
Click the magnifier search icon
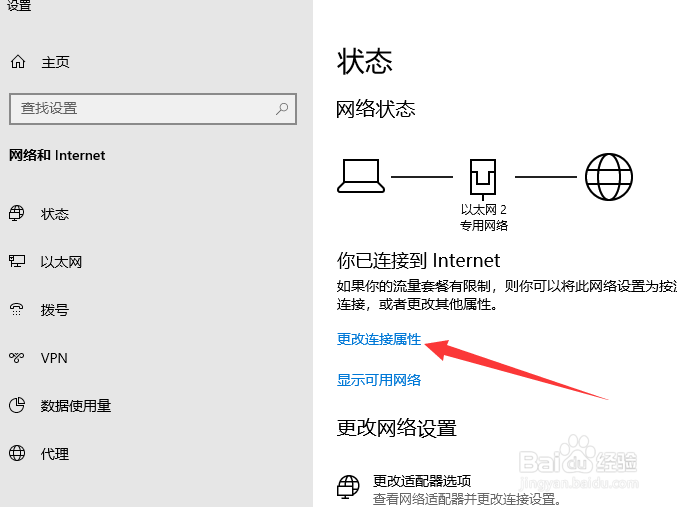point(282,108)
